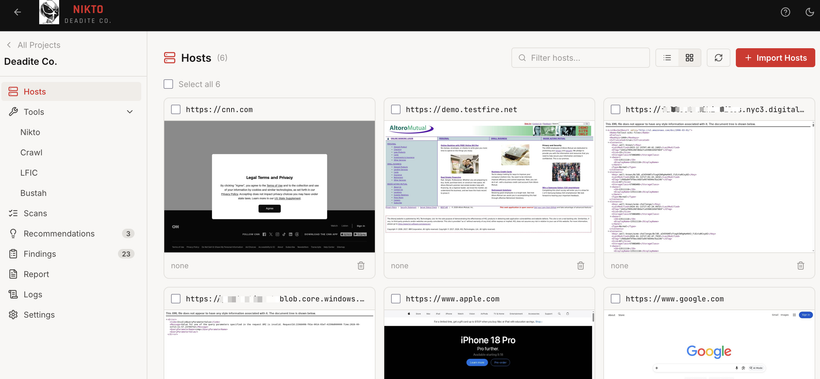Click the Recommendations count badge 3
The height and width of the screenshot is (379, 820).
tap(128, 234)
